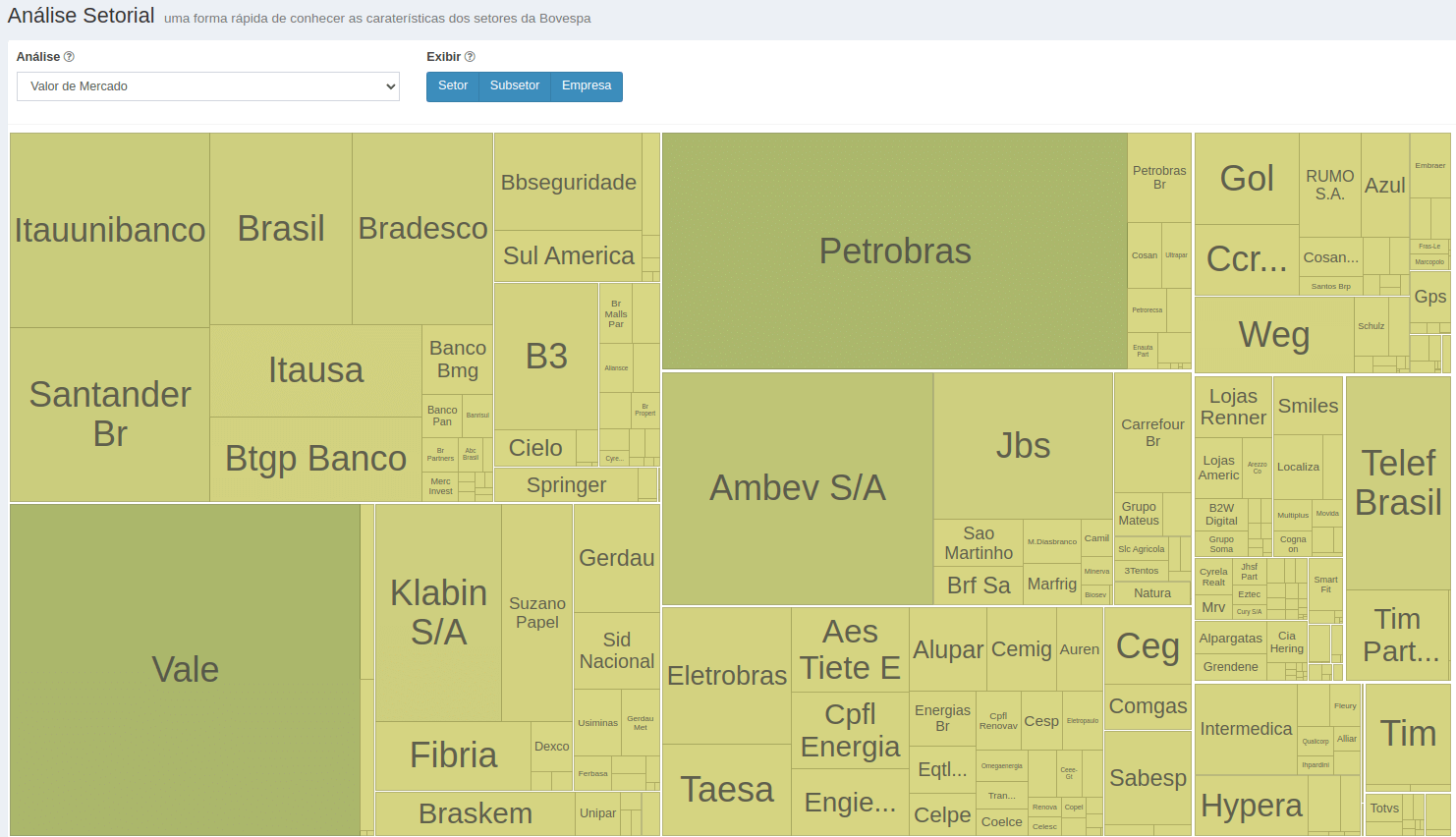
Task: Select the Banco Pan tile
Action: click(442, 416)
